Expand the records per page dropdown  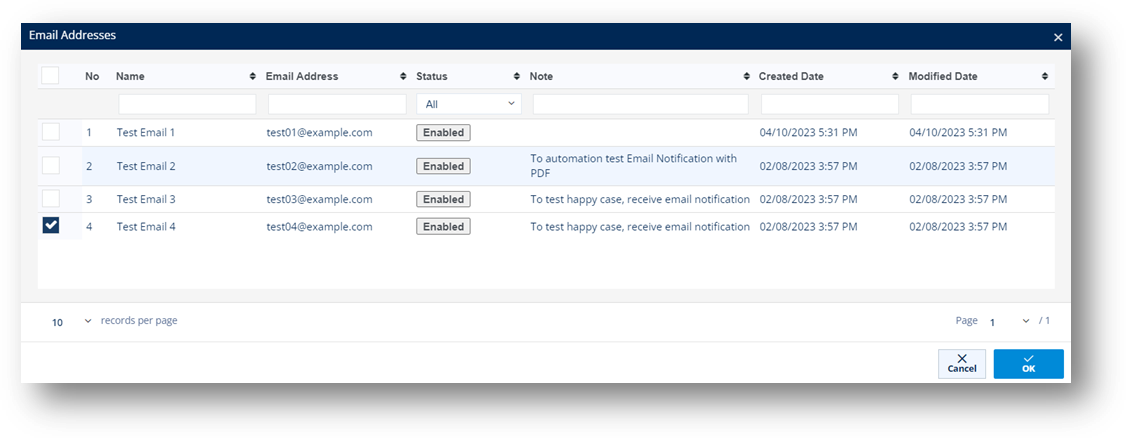72,322
